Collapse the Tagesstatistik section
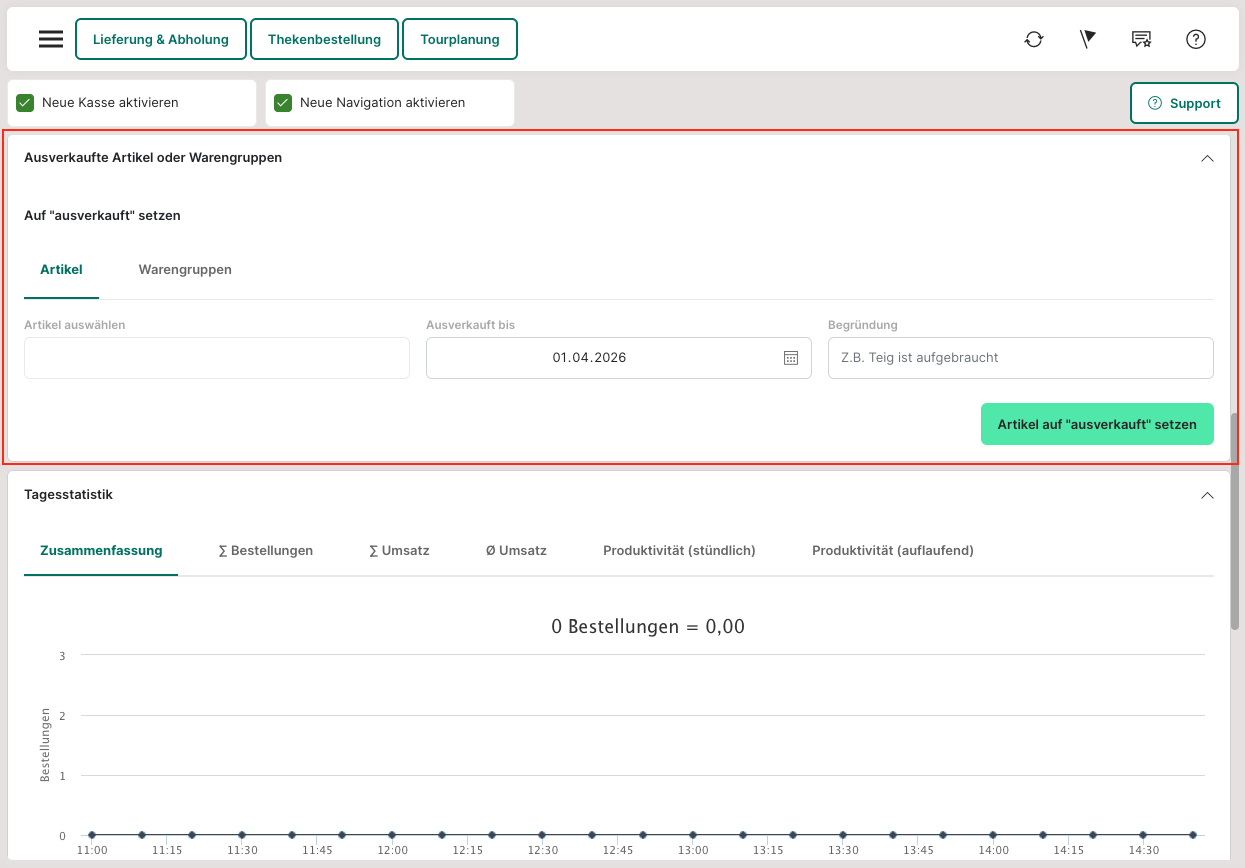The height and width of the screenshot is (868, 1245). coord(1207,495)
